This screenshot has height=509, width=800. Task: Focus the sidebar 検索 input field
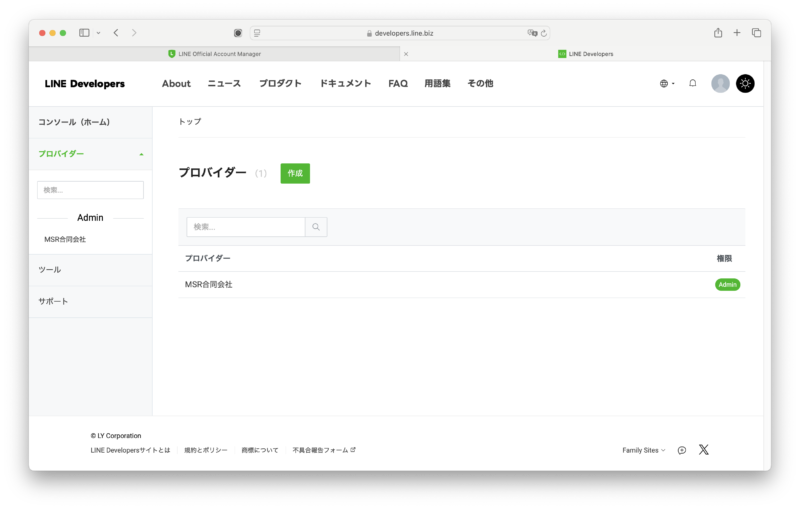click(90, 190)
